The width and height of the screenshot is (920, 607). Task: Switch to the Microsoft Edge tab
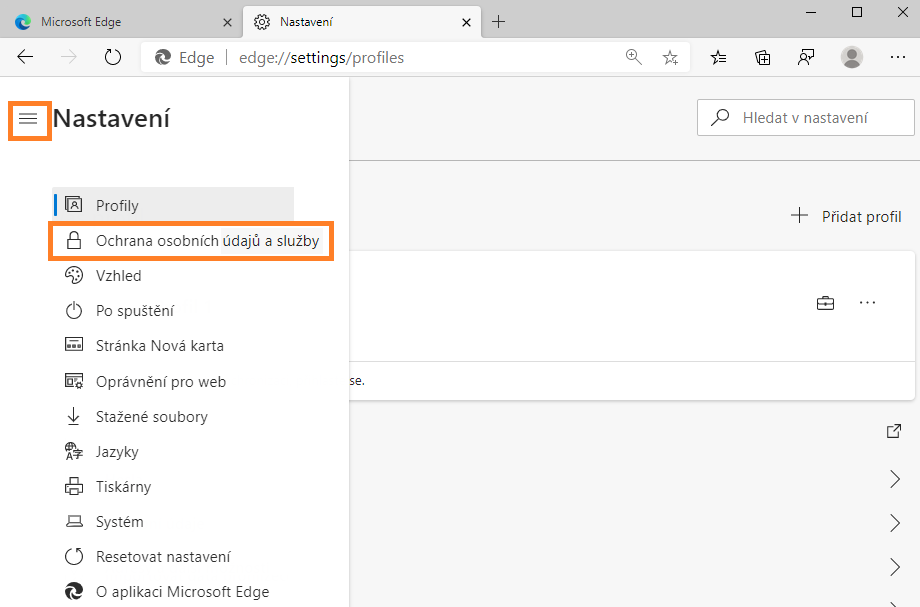[121, 22]
